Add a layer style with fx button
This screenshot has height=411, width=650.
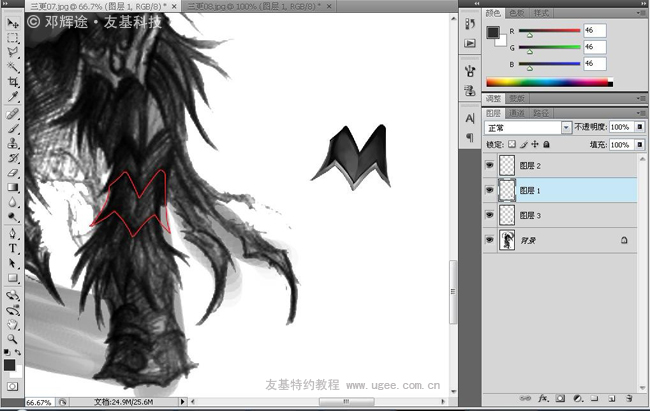pyautogui.click(x=543, y=398)
